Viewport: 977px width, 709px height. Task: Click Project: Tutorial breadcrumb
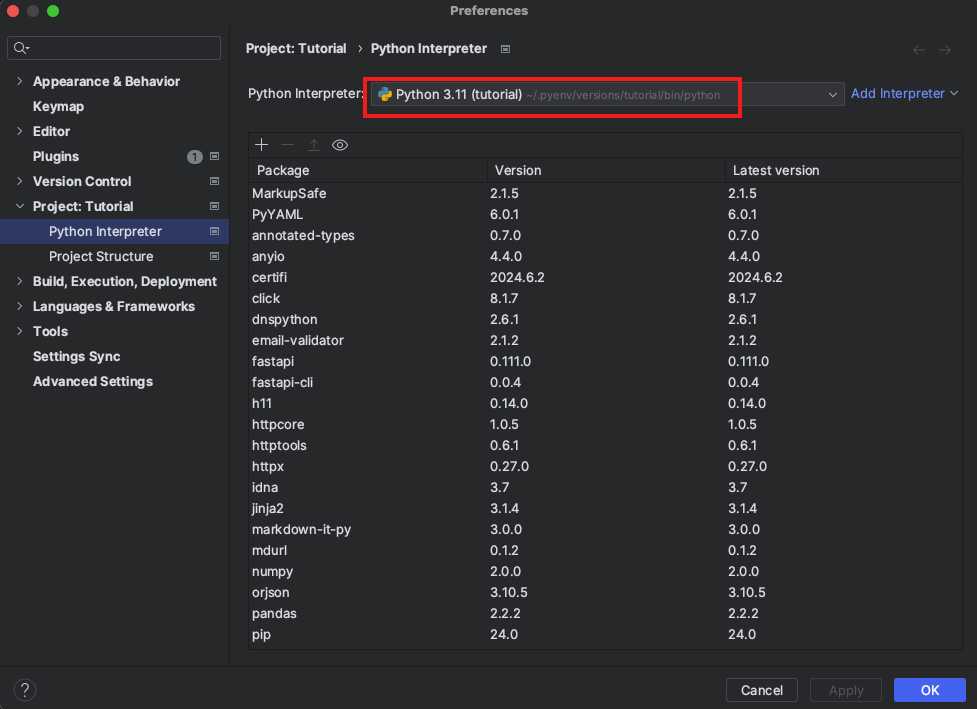[296, 49]
